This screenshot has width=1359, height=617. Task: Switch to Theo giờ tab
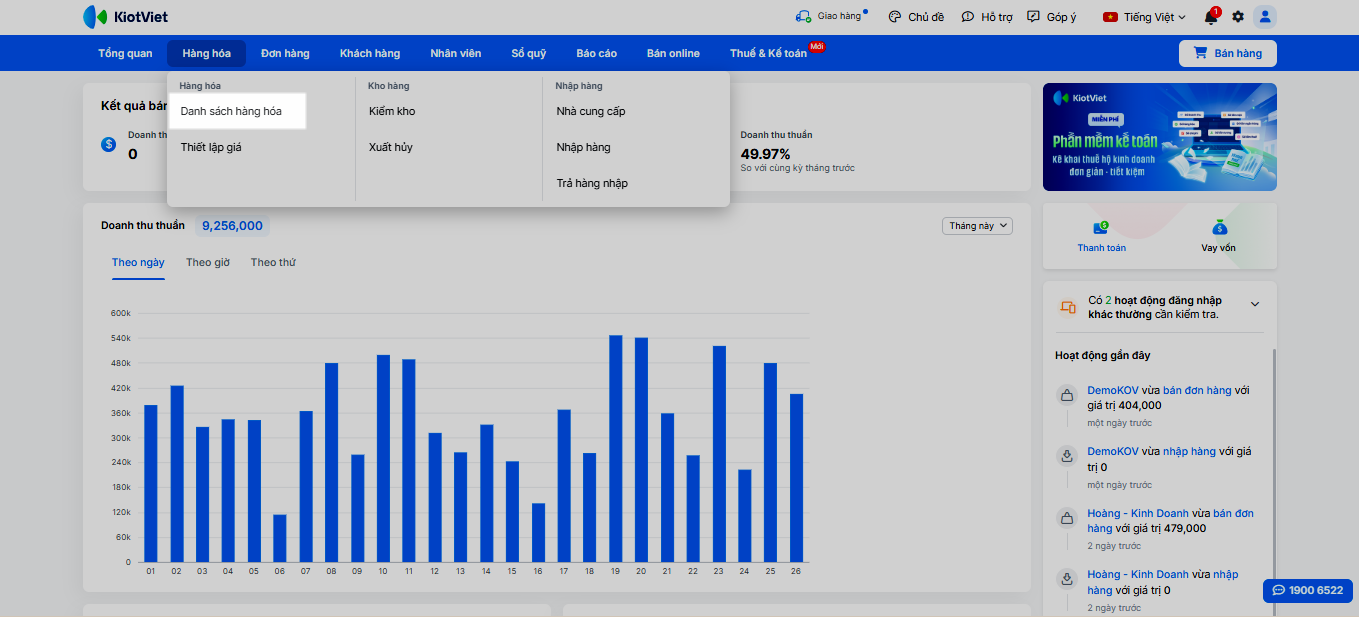[208, 262]
